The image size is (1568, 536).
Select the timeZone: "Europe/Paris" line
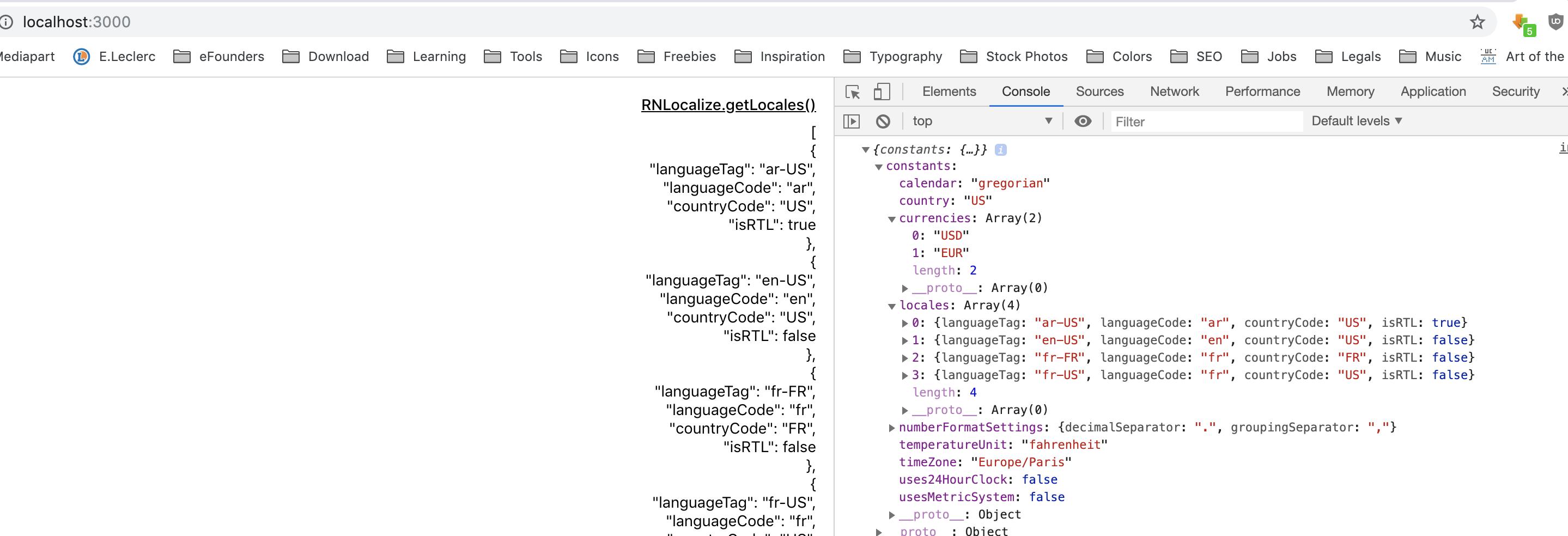[985, 462]
